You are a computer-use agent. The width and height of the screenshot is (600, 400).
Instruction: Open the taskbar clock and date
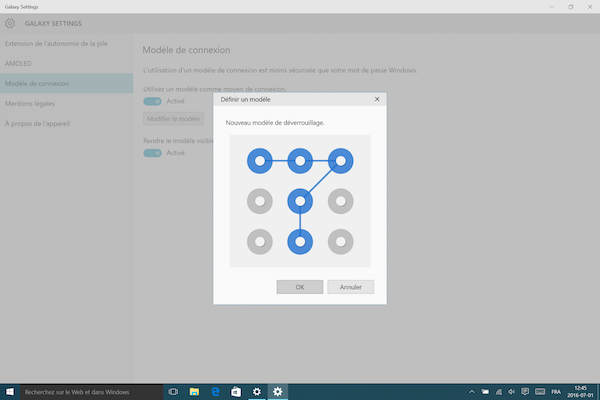580,392
